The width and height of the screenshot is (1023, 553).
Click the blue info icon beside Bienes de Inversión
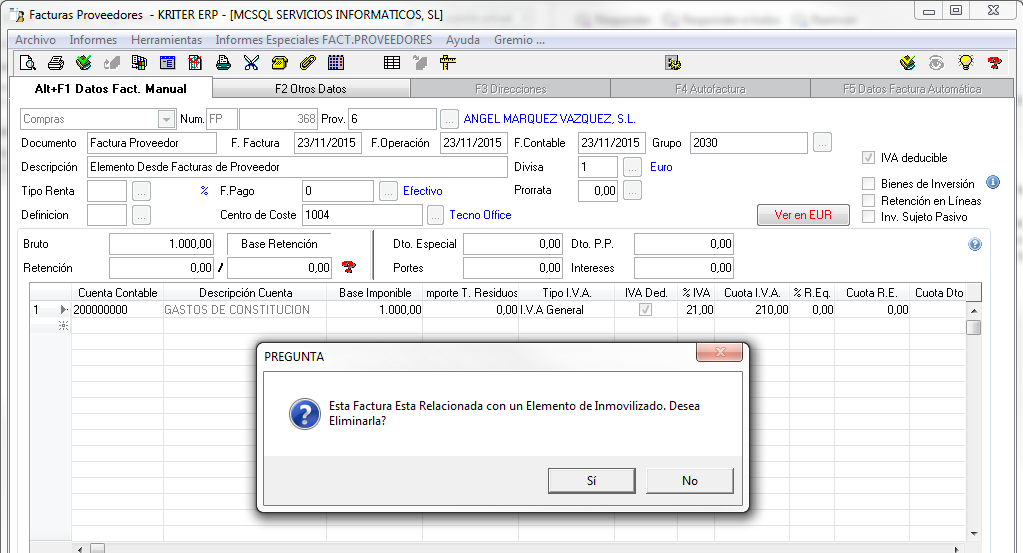click(993, 183)
